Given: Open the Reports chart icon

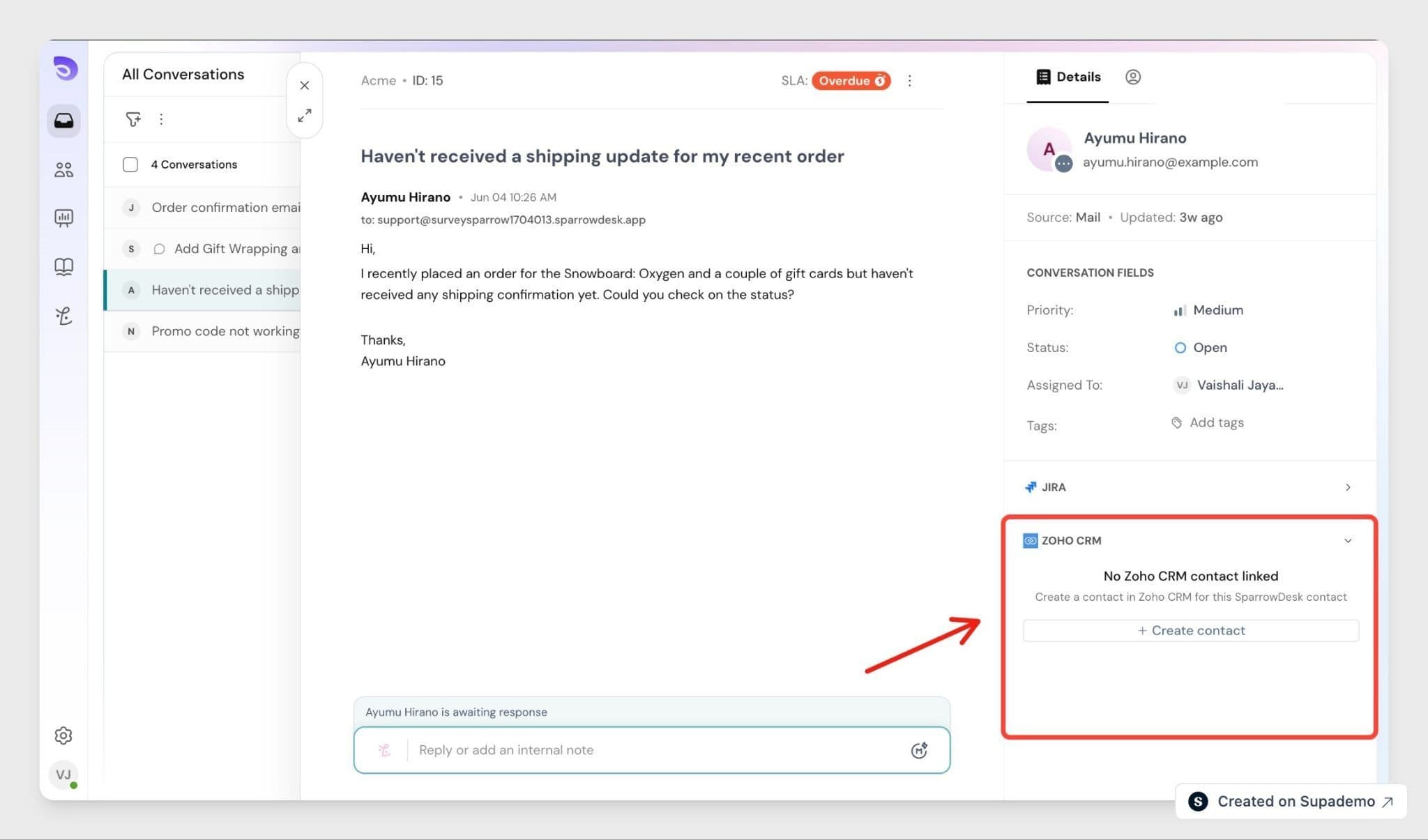Looking at the screenshot, I should click(63, 218).
